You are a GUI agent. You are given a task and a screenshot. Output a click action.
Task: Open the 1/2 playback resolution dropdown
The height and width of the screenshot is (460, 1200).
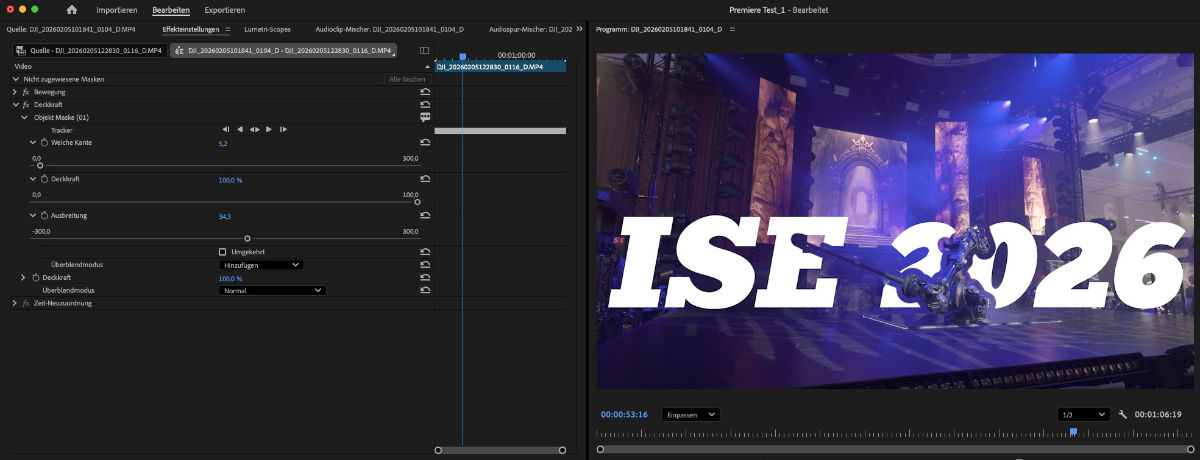[x=1084, y=414]
